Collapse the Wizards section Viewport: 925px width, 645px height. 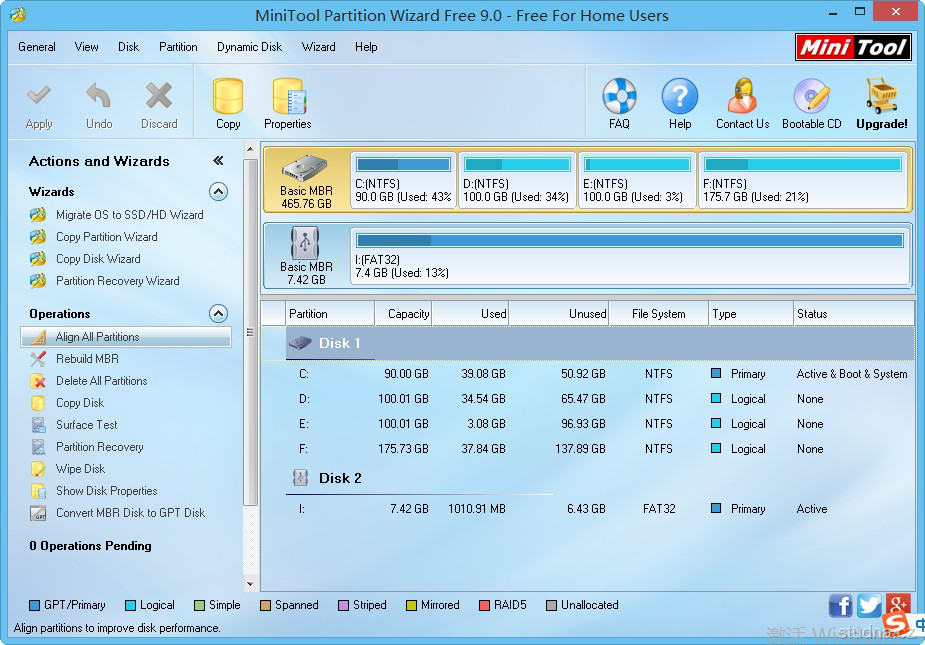click(x=218, y=192)
